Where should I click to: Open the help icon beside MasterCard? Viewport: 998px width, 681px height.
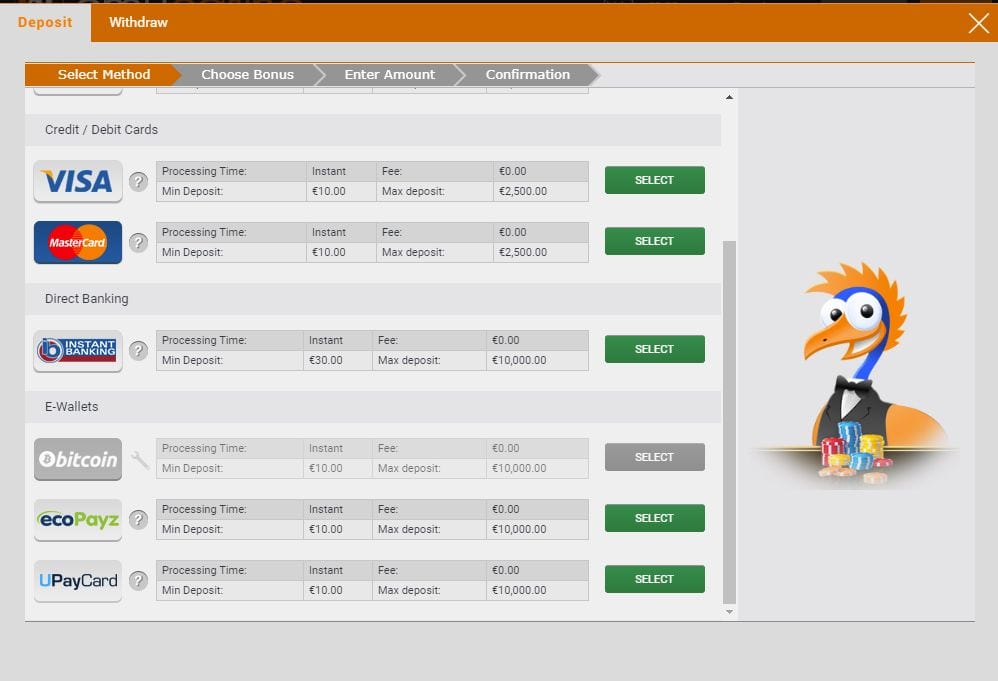pyautogui.click(x=139, y=242)
